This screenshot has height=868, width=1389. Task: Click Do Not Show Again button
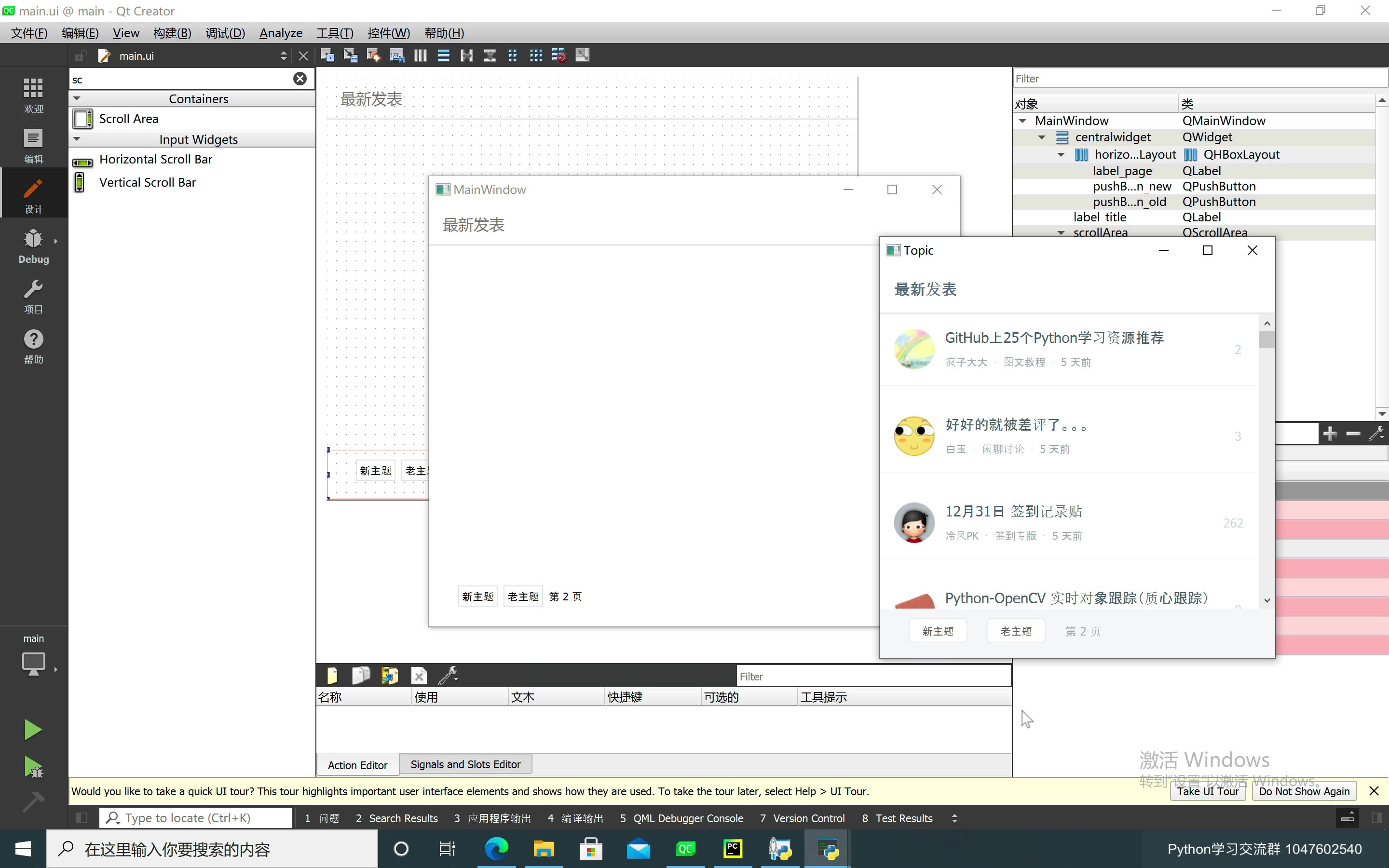[1304, 791]
